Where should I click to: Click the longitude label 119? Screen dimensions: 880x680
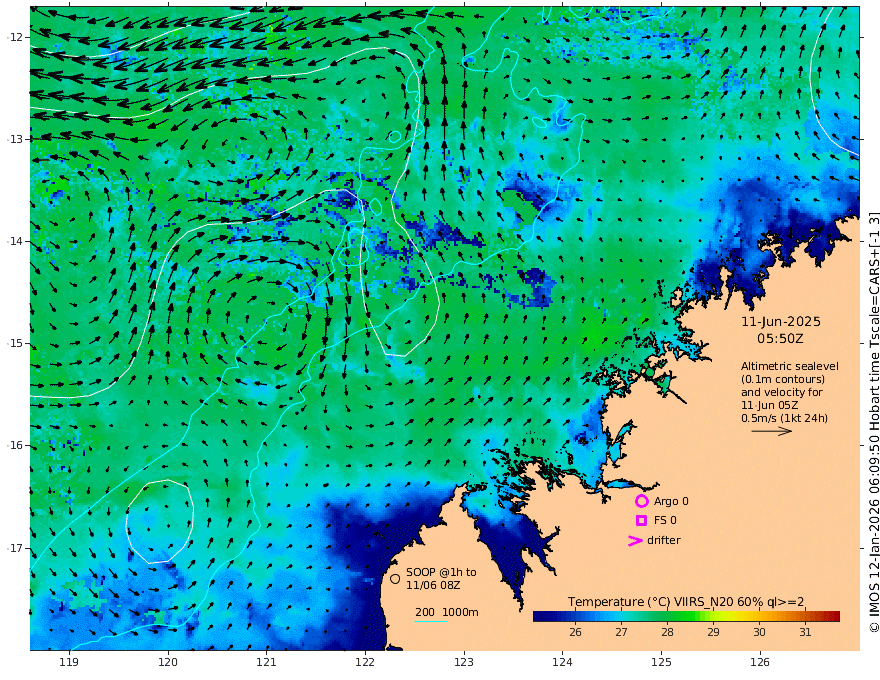click(x=69, y=663)
